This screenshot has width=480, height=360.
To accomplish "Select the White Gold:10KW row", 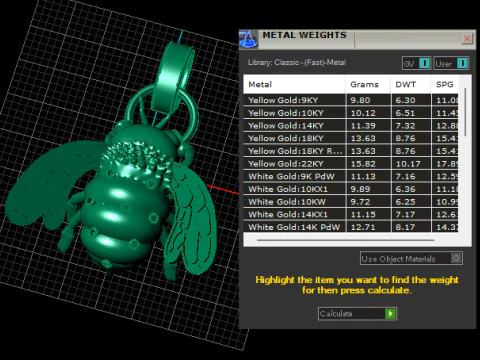I will pos(351,201).
